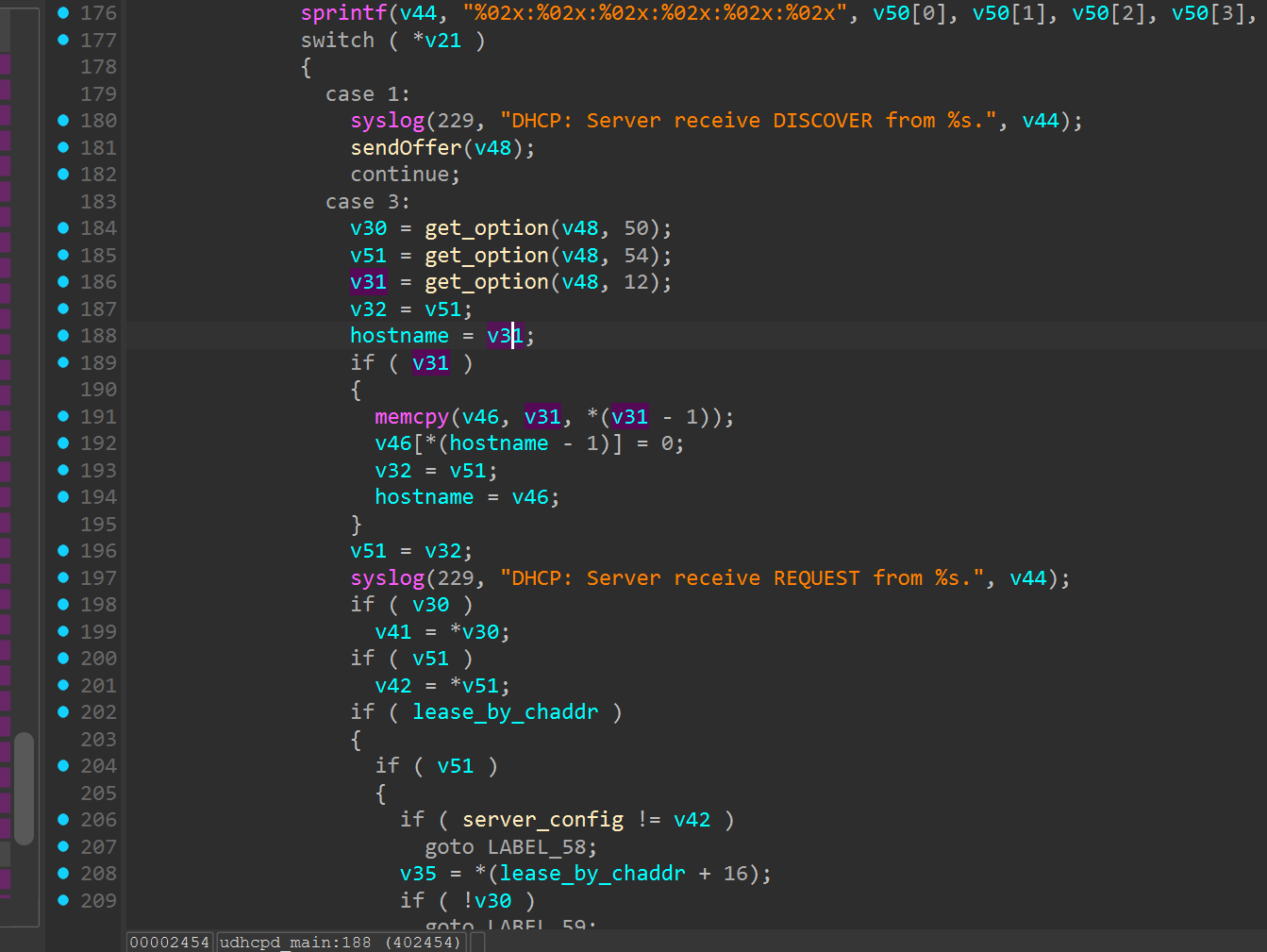Click the highlighted v31 on line 186
1267x952 pixels.
coord(368,282)
